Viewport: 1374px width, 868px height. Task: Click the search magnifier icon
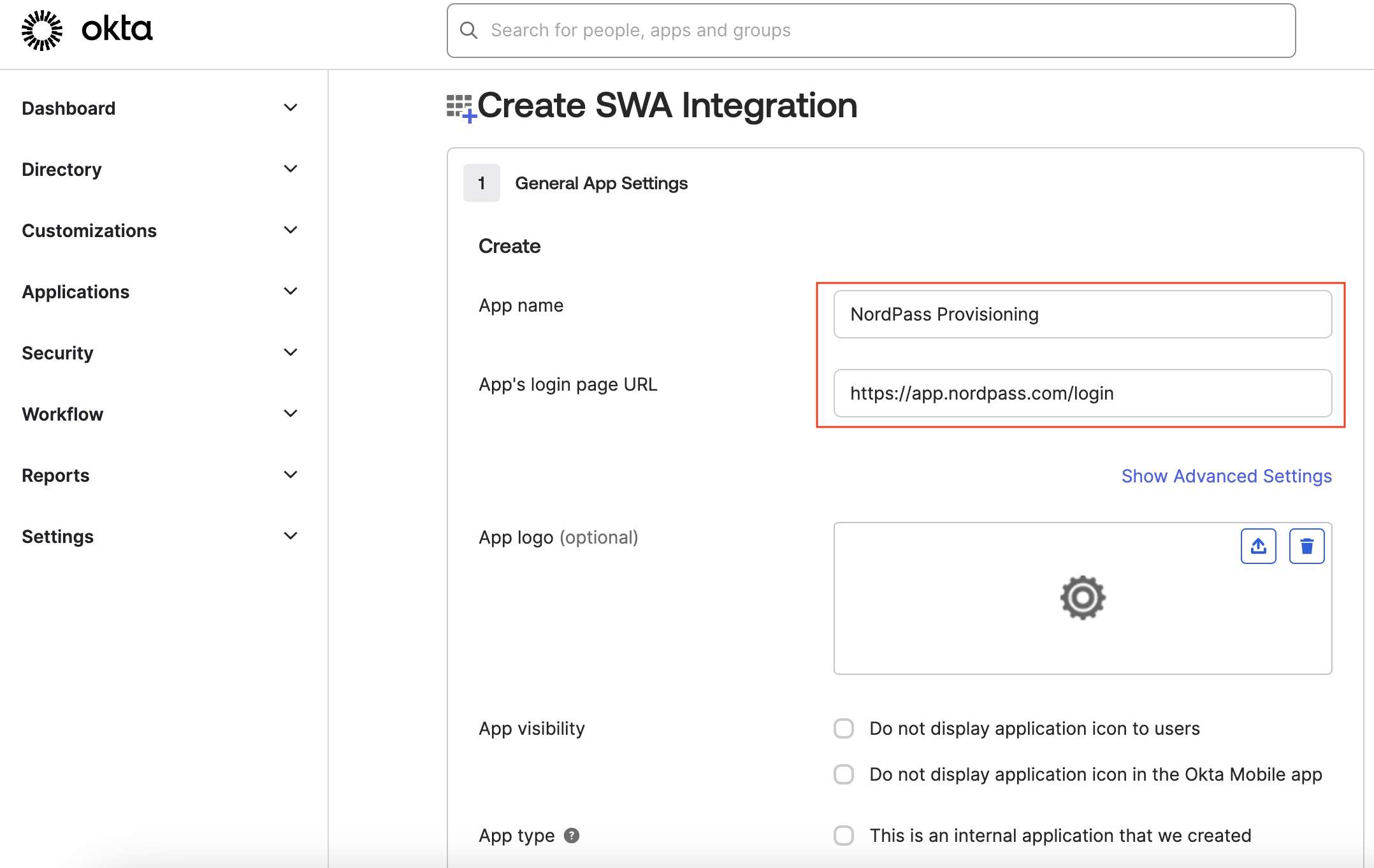pyautogui.click(x=468, y=30)
